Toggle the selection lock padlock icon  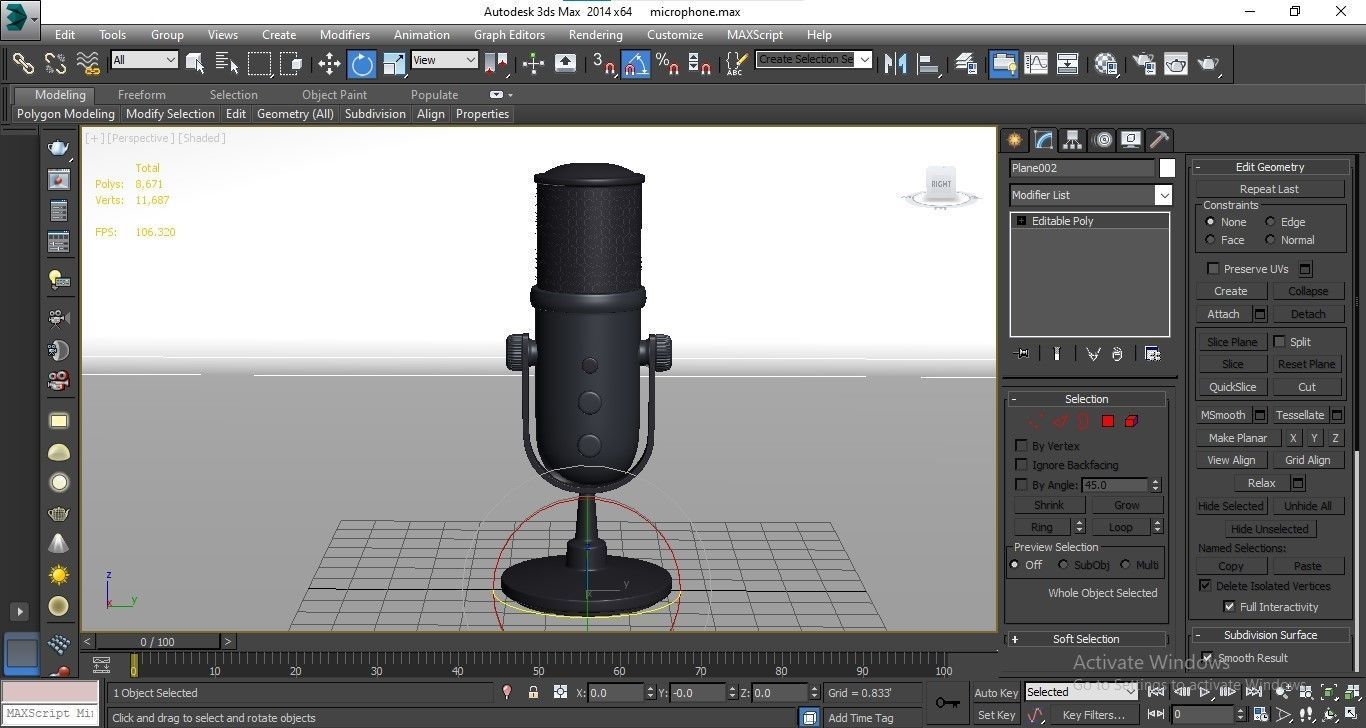click(533, 692)
